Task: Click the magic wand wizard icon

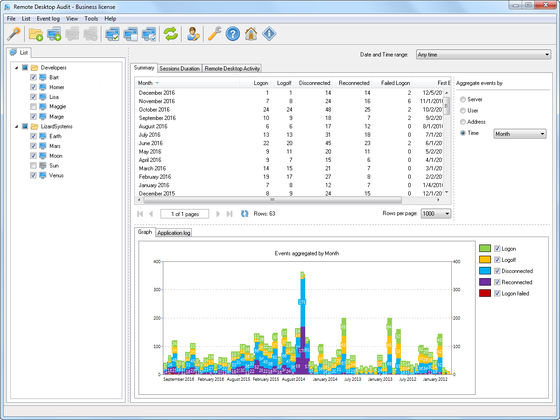Action: click(x=14, y=34)
